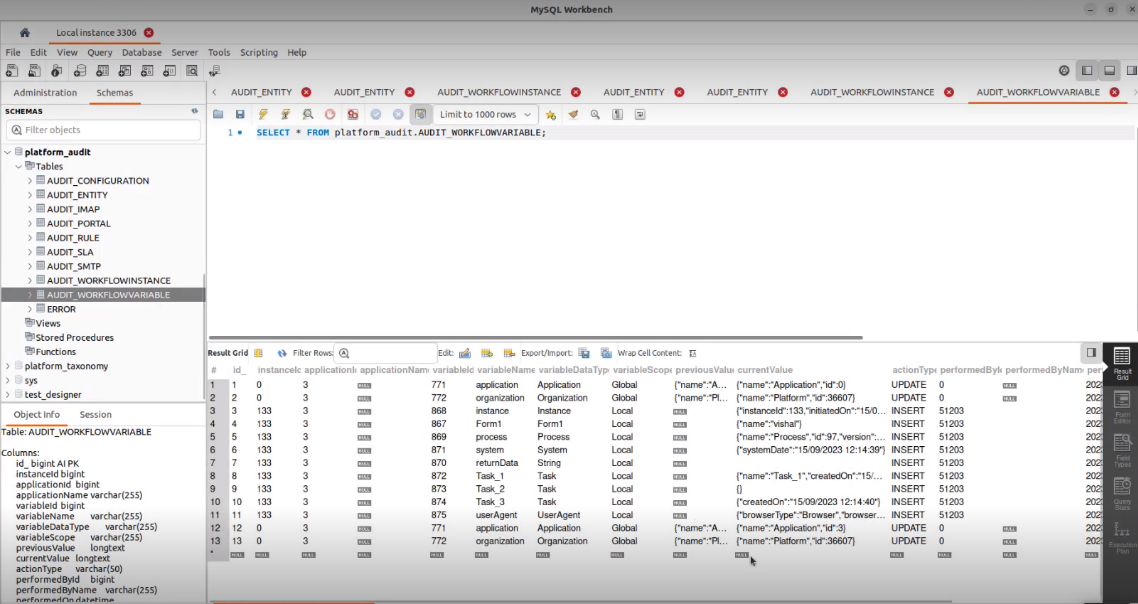Expand the AUDIT_ENTITY table node

[x=30, y=195]
